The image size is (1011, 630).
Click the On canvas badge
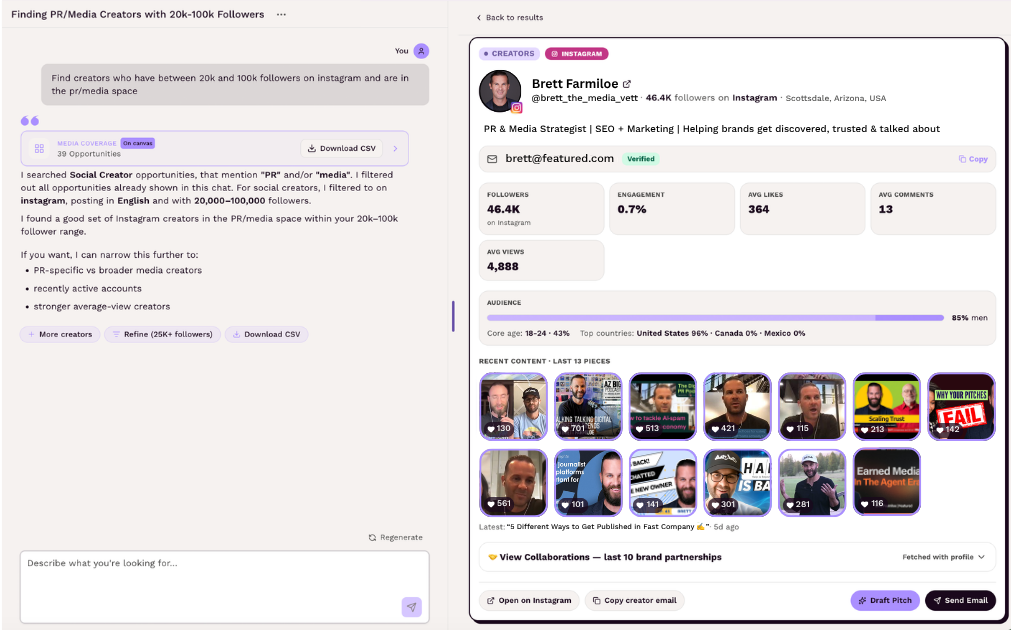pyautogui.click(x=137, y=143)
